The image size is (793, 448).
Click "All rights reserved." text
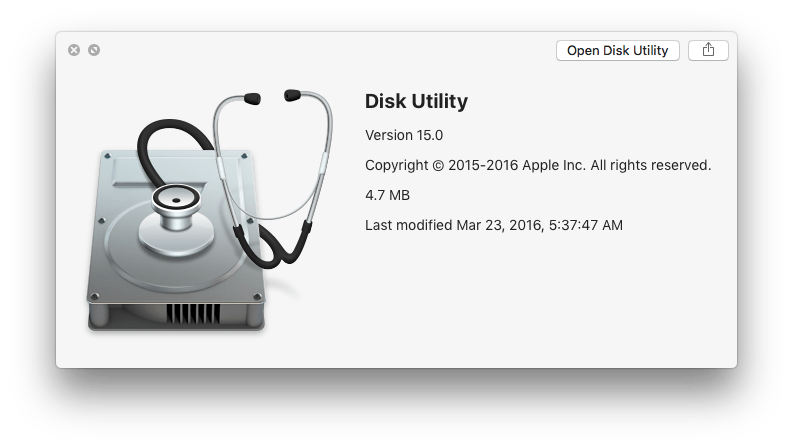click(x=651, y=165)
